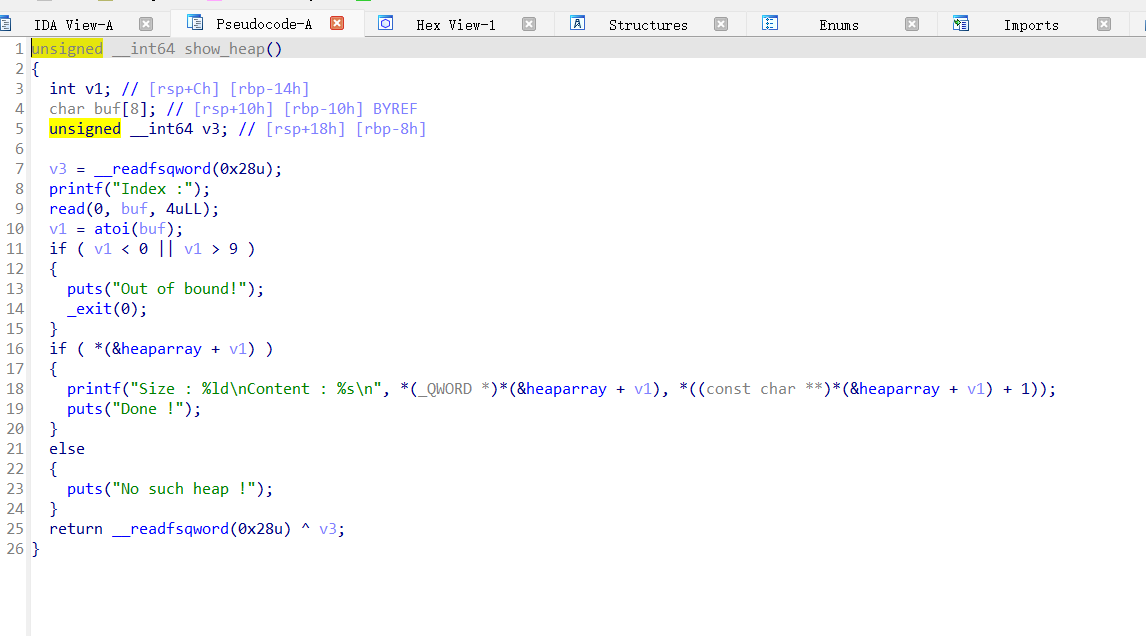Close the IDA View-A tab

tap(146, 24)
